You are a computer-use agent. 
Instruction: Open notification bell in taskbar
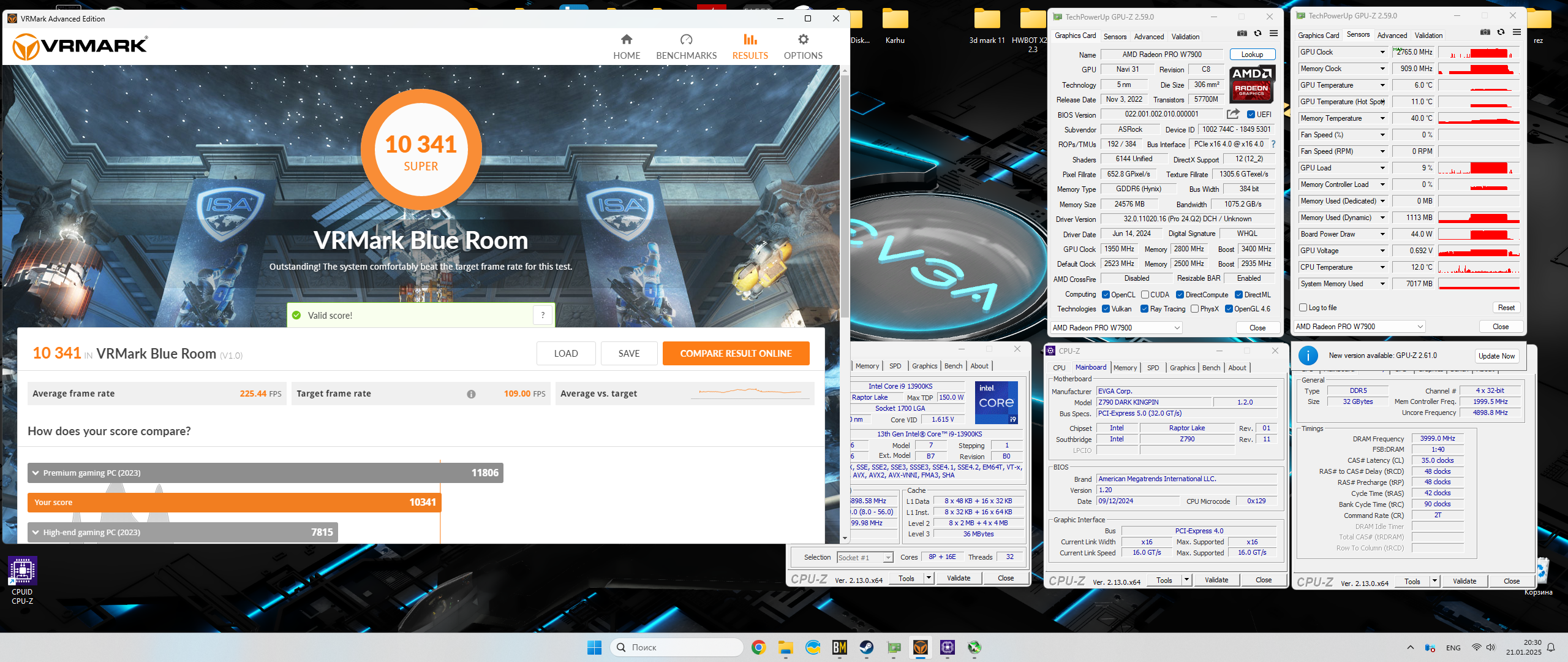pyautogui.click(x=1551, y=647)
